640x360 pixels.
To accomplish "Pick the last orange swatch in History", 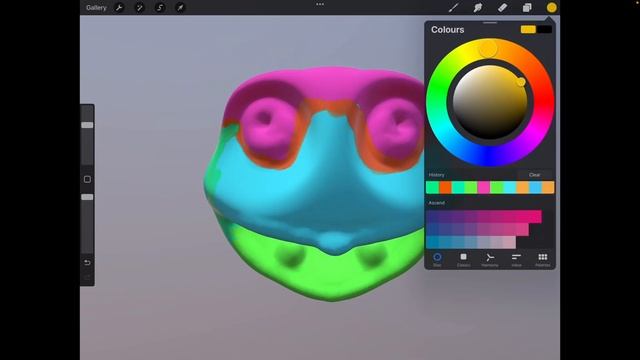I will 548,187.
